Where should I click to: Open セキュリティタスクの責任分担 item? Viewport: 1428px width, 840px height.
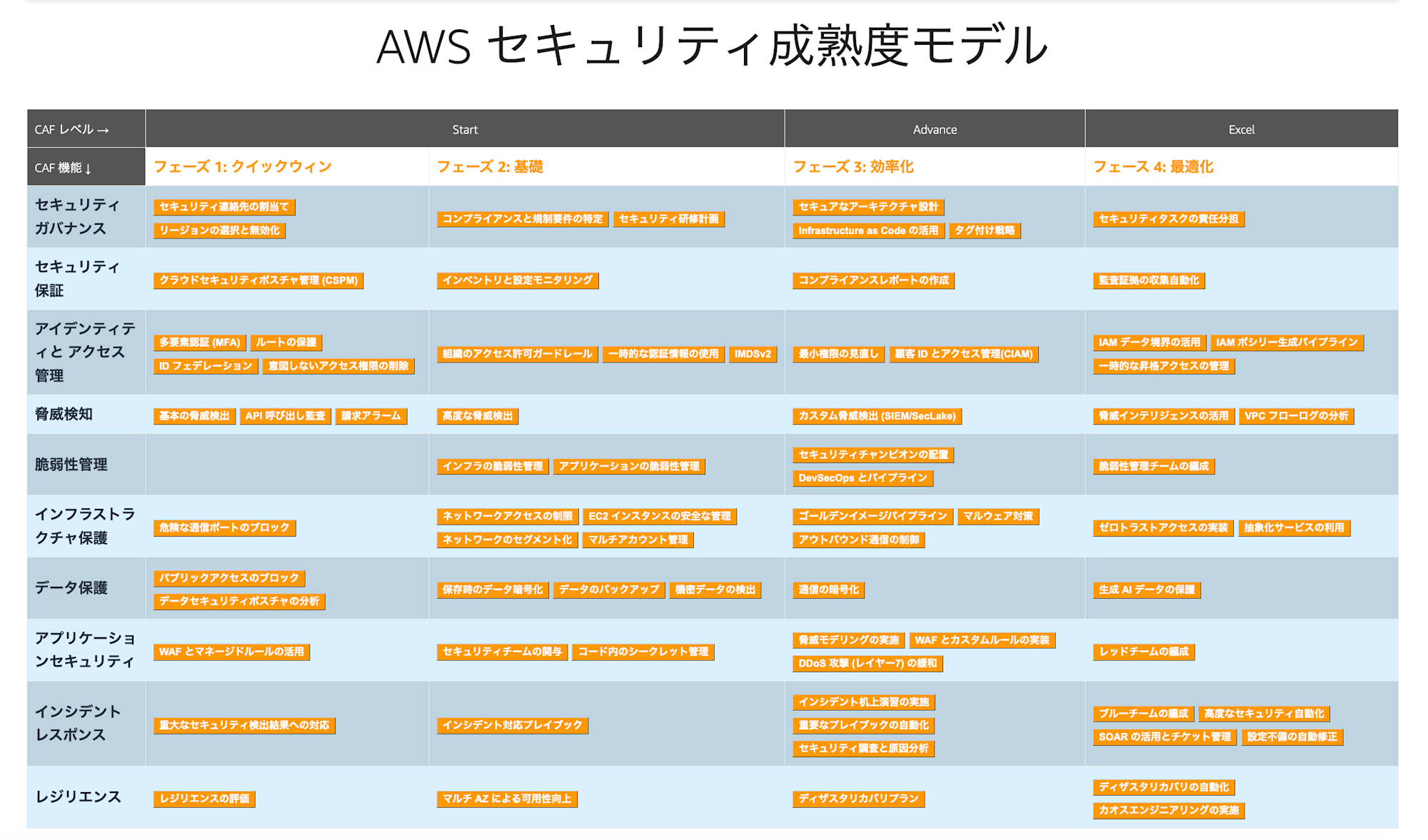1169,219
